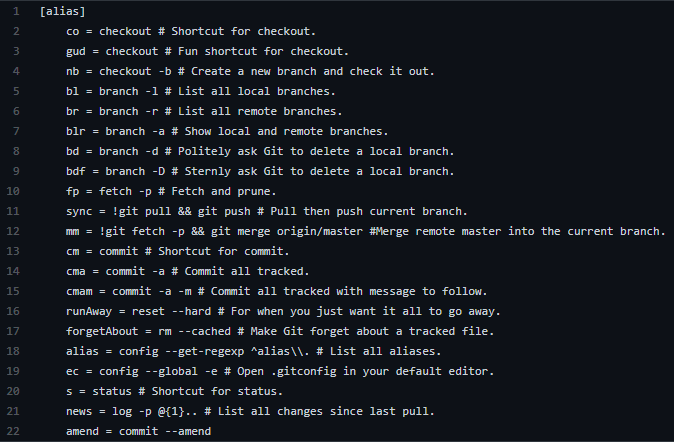Click the 'nb = checkout -b' text
The image size is (674, 442).
(119, 71)
